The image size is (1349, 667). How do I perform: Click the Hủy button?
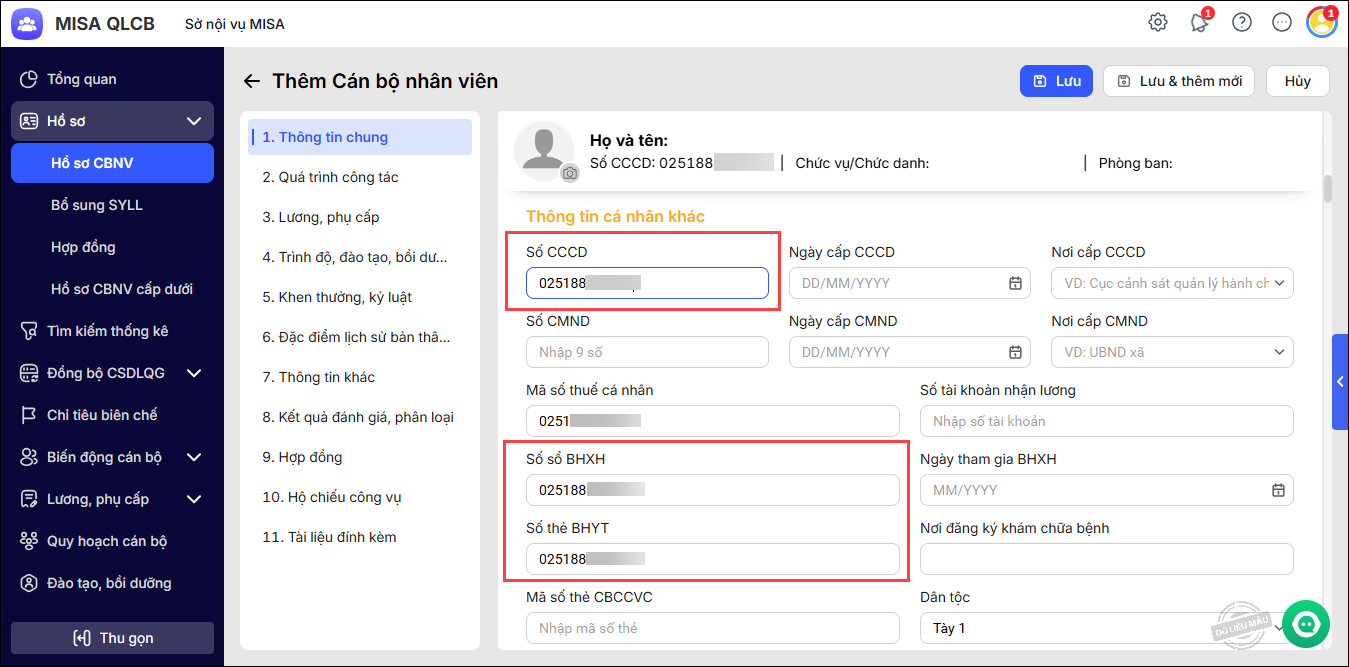click(1297, 81)
